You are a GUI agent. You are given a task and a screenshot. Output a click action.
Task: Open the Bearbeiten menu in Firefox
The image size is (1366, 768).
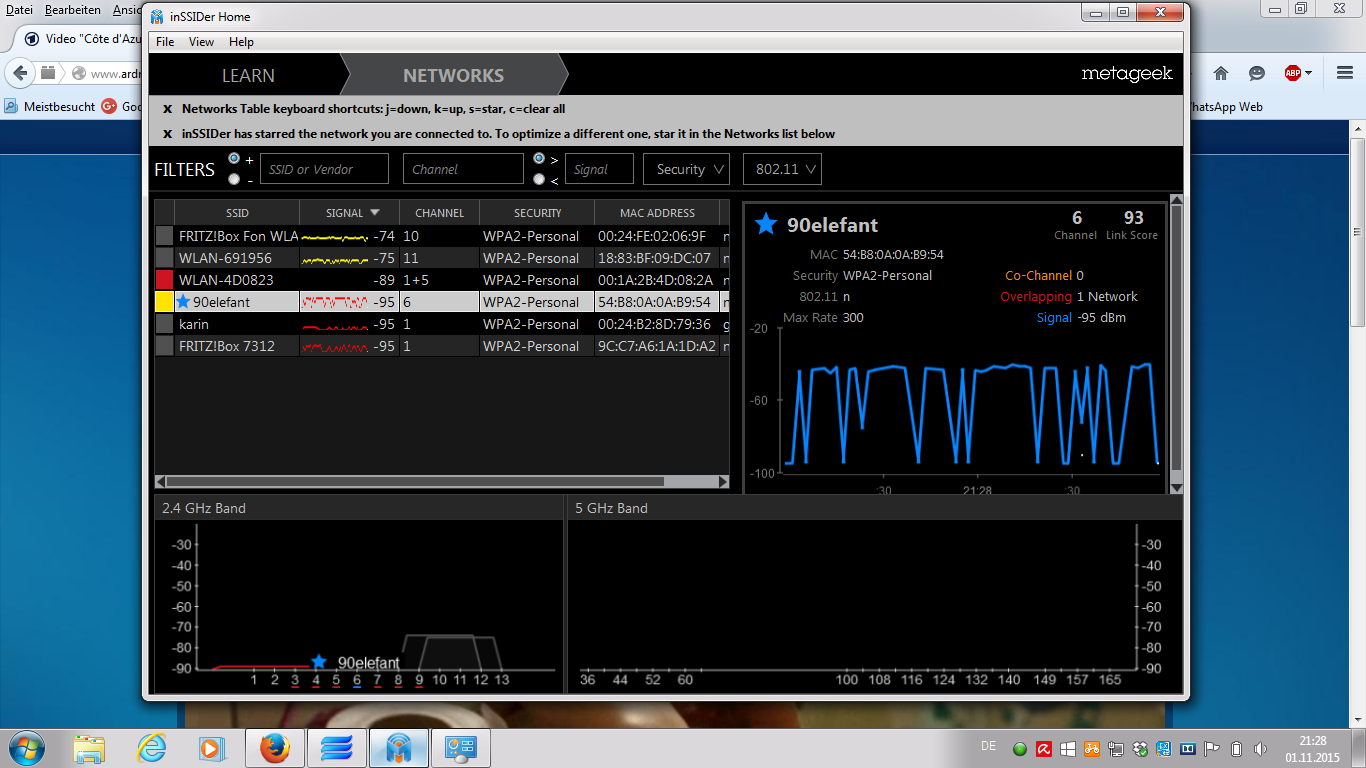pos(73,9)
